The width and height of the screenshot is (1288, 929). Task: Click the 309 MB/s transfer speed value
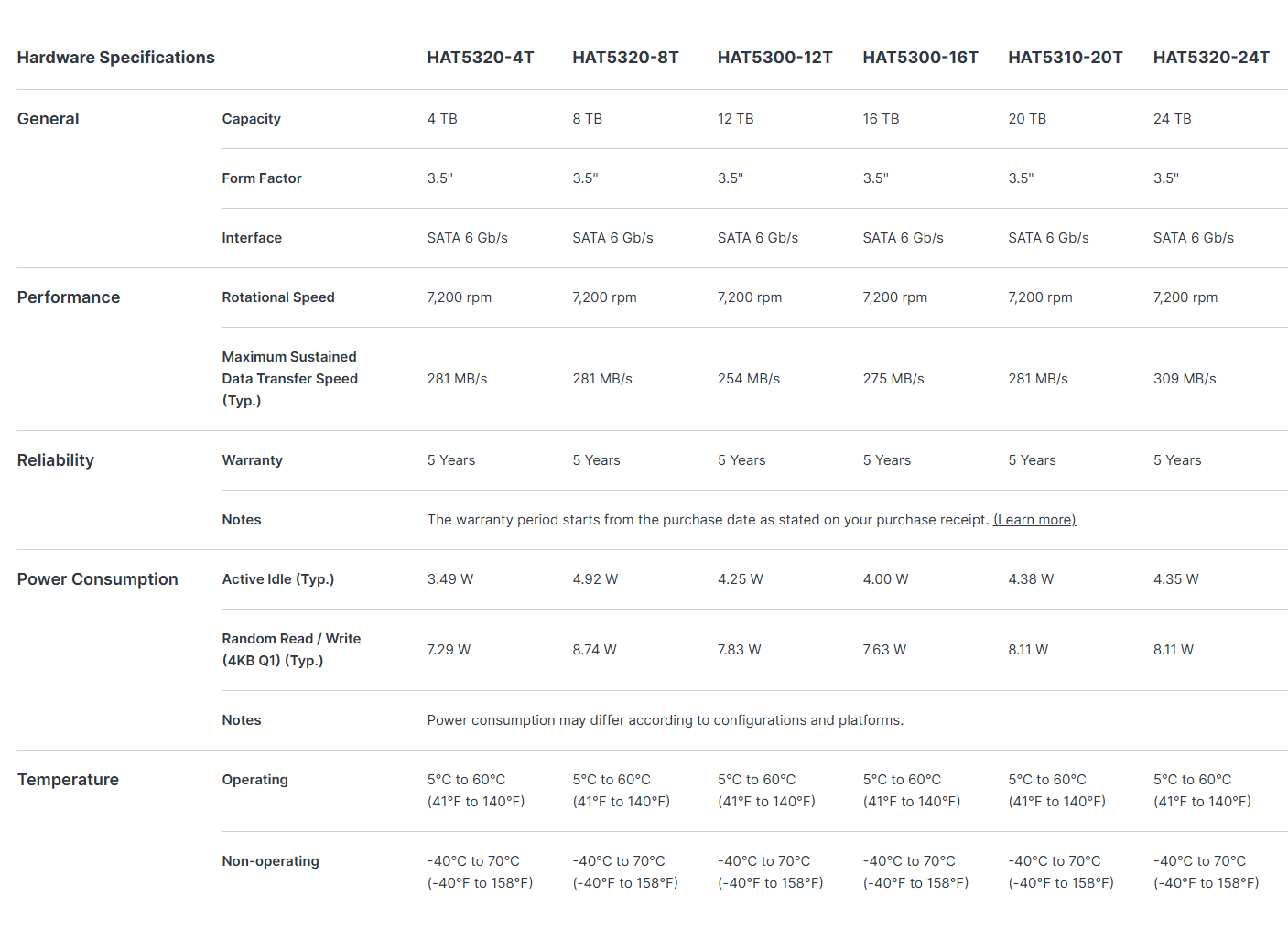click(1185, 379)
